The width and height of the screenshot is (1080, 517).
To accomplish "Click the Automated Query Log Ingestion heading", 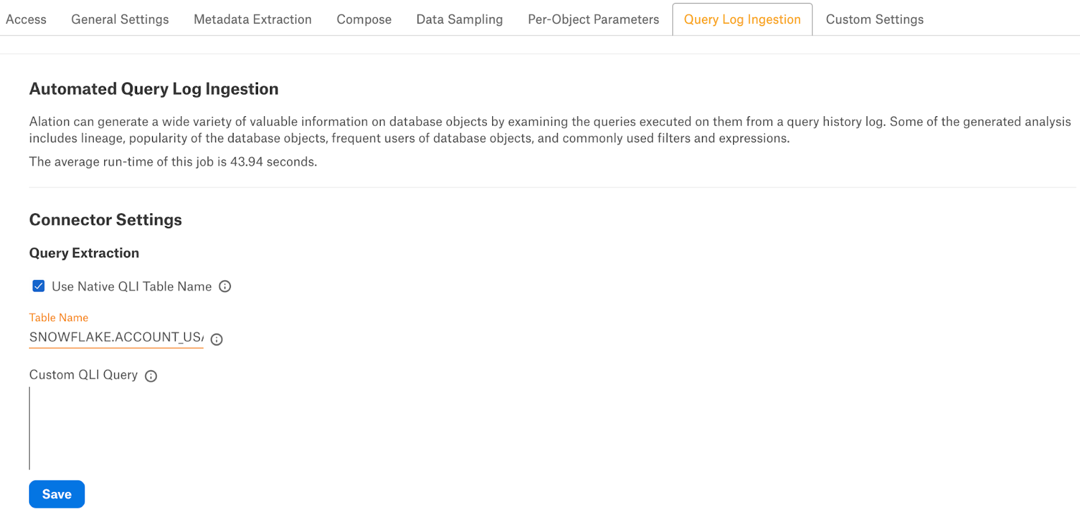I will 154,89.
